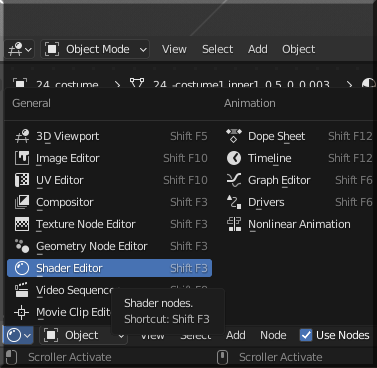
Task: Switch to Compositor editor
Action: click(109, 202)
